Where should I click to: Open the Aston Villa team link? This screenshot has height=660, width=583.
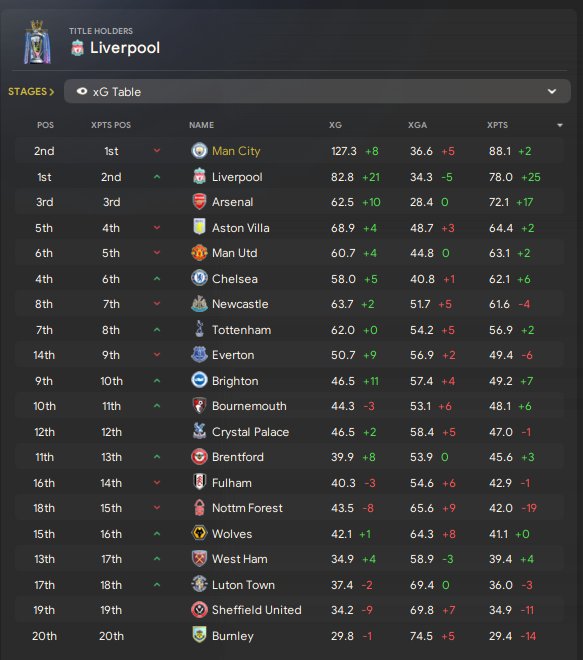tap(241, 228)
